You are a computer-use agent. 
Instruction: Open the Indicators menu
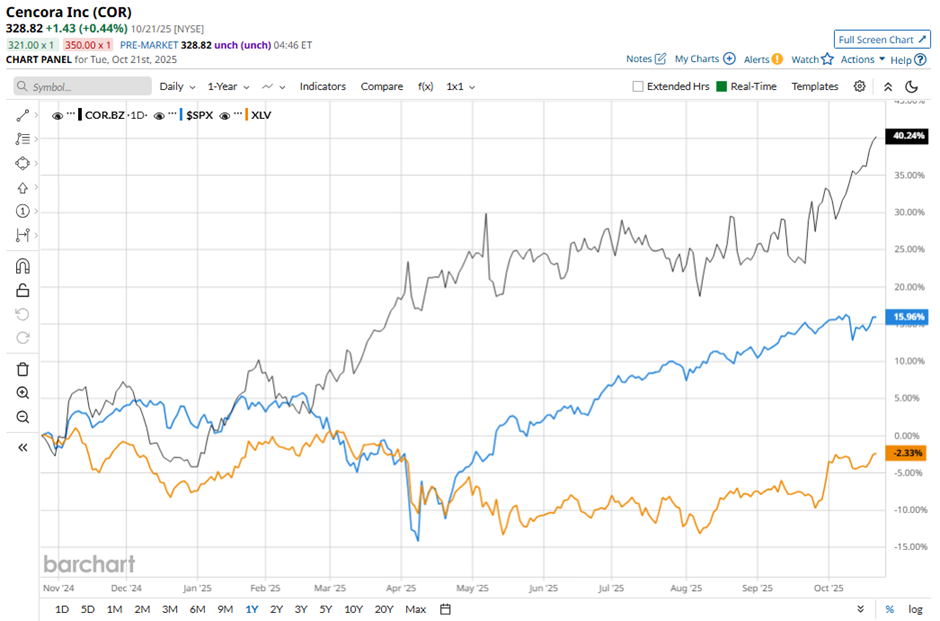click(322, 87)
